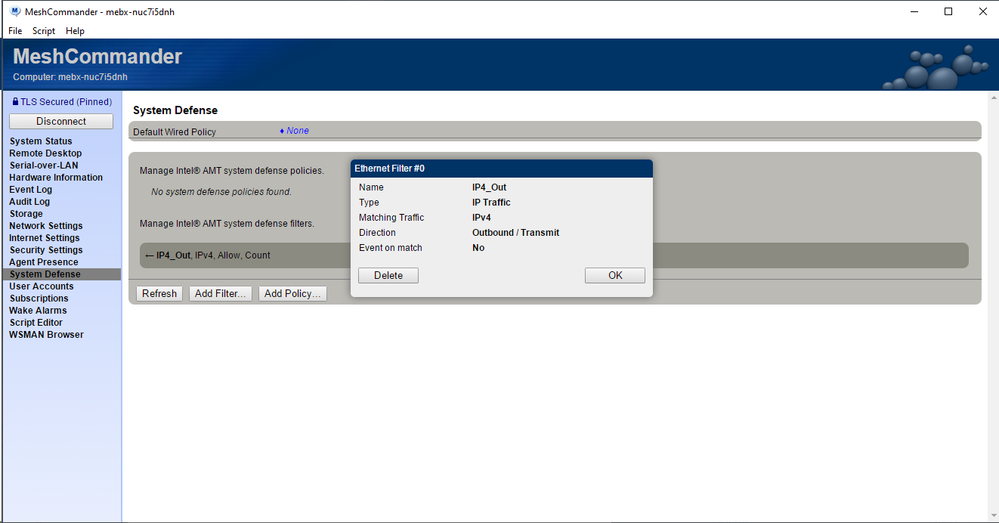Click the Default Wired Policy label
Screen dimensions: 999x523
[x=175, y=132]
